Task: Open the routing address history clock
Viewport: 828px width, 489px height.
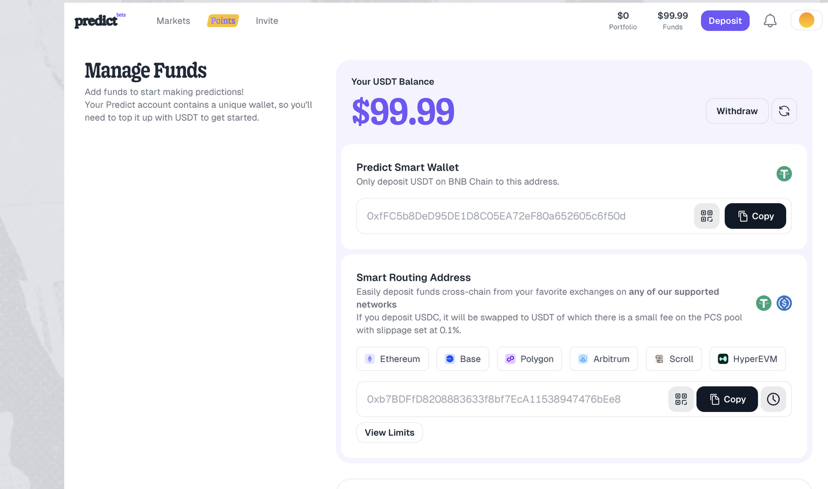Action: coord(773,399)
